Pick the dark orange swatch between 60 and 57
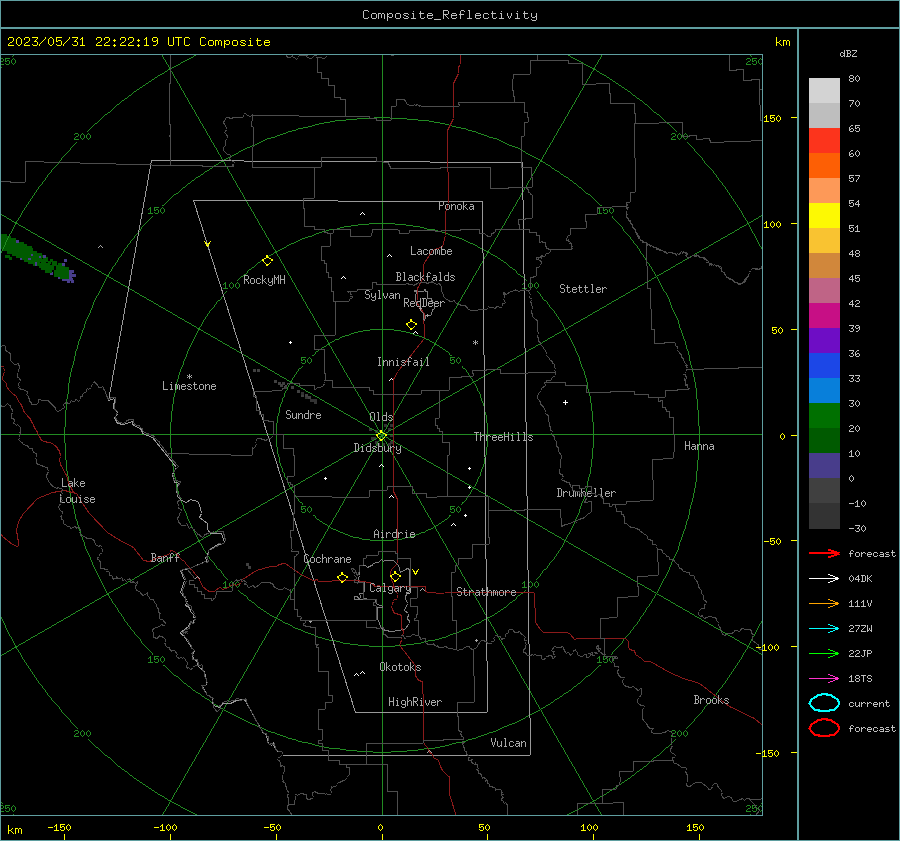 pos(824,165)
